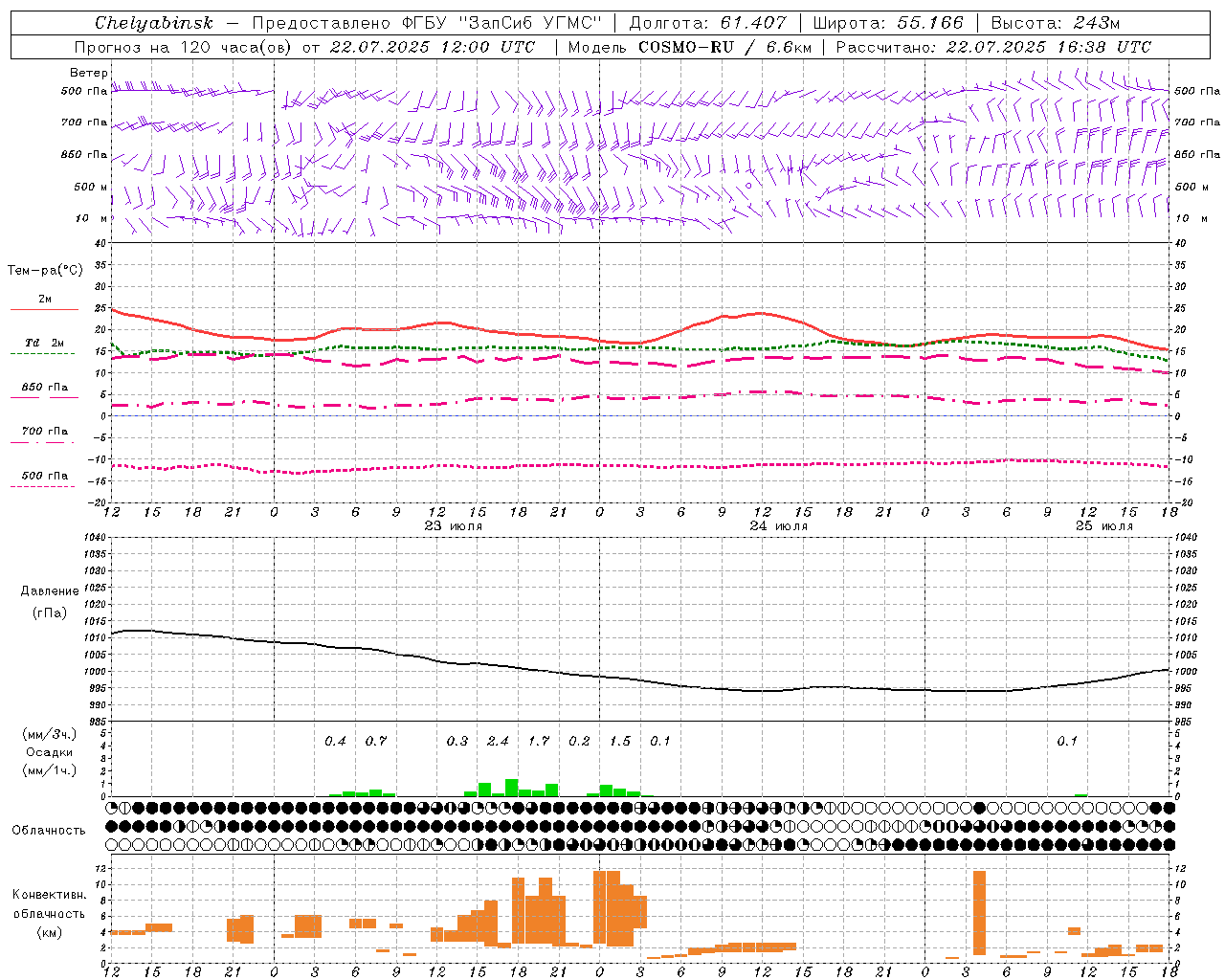The image size is (1225, 980).
Task: Click the ФГБУ "ЗапСиб УГМС" provider text
Action: click(502, 23)
